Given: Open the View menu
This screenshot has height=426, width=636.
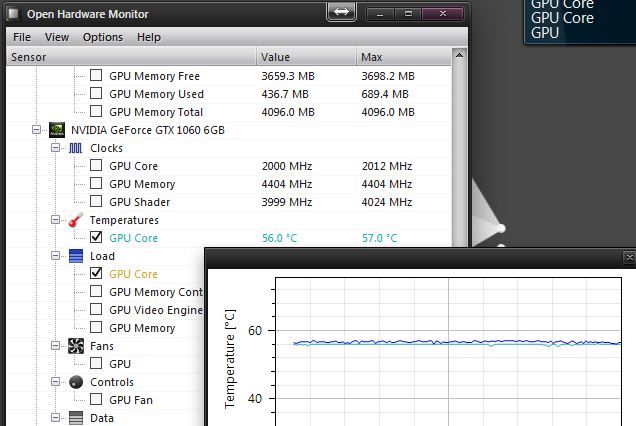Looking at the screenshot, I should 57,37.
